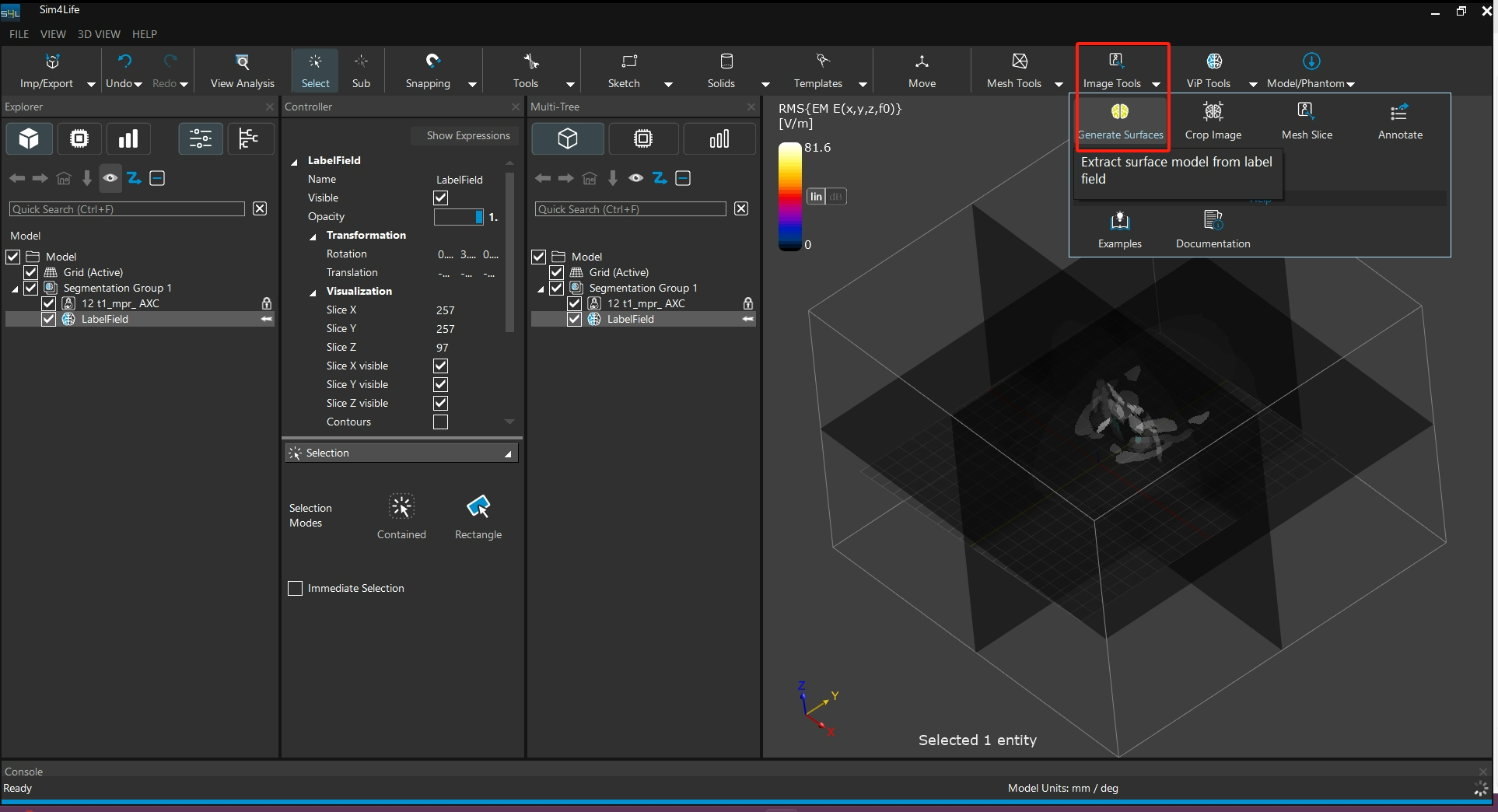Choose Rectangle selection mode

coord(478,516)
